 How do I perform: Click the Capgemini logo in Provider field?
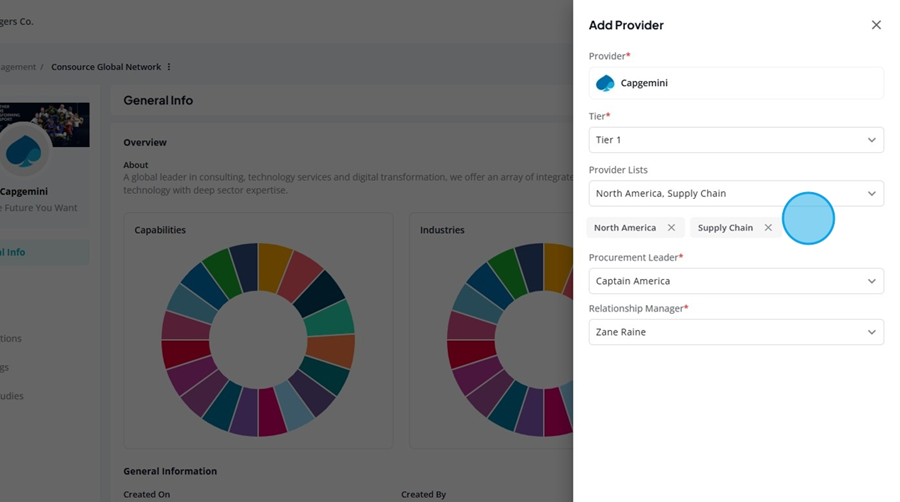click(605, 83)
